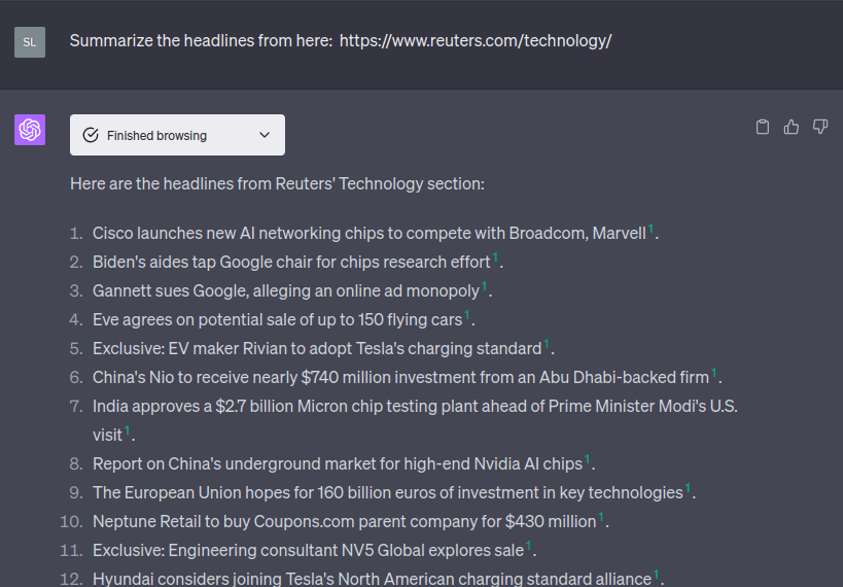Screen dimensions: 843x587
Task: Click the SL user avatar
Action: pyautogui.click(x=30, y=42)
